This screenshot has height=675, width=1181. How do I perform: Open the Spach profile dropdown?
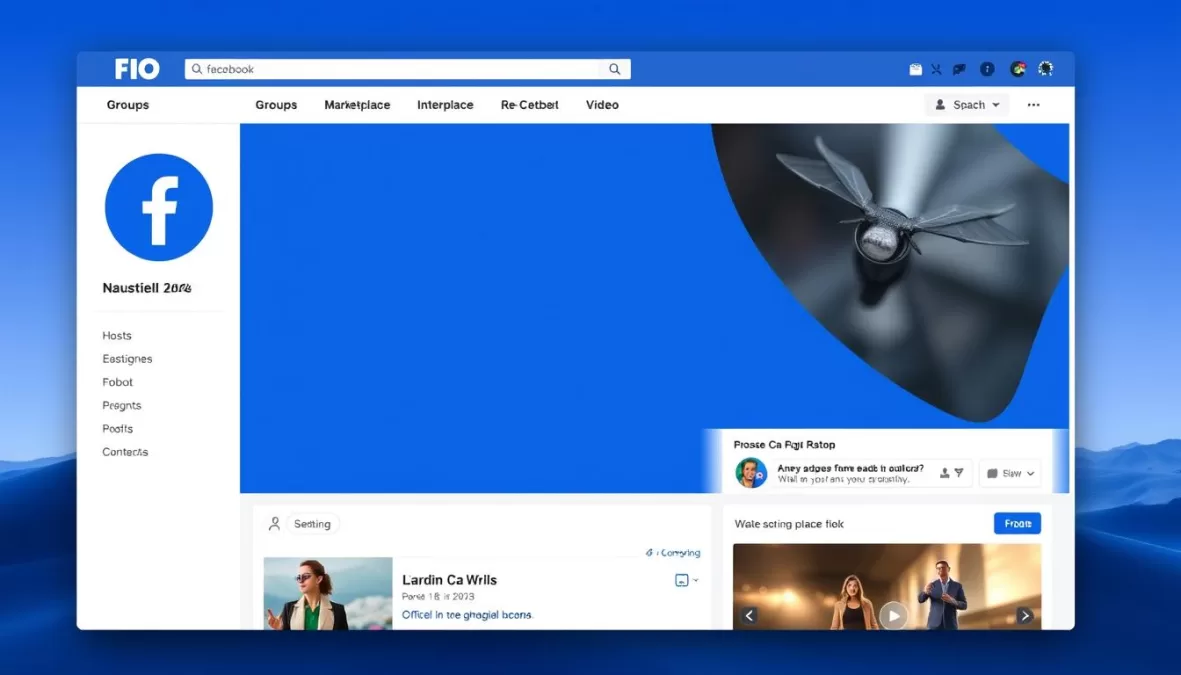point(966,104)
